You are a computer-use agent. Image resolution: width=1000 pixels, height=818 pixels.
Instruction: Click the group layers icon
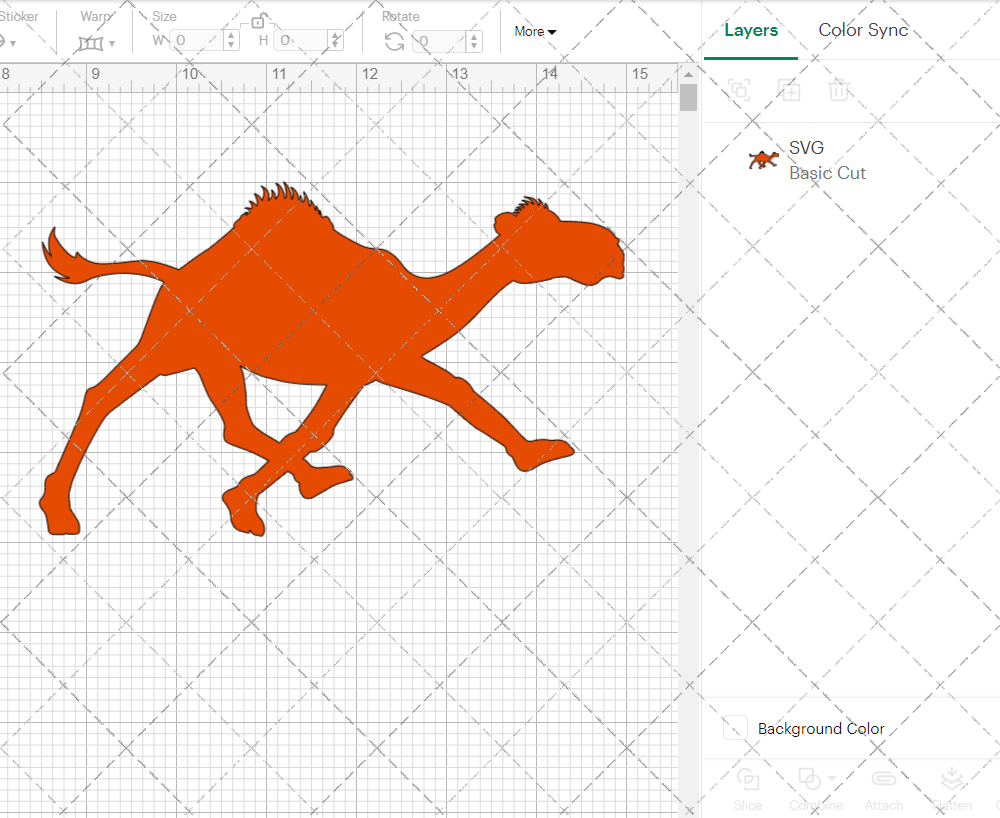point(739,90)
